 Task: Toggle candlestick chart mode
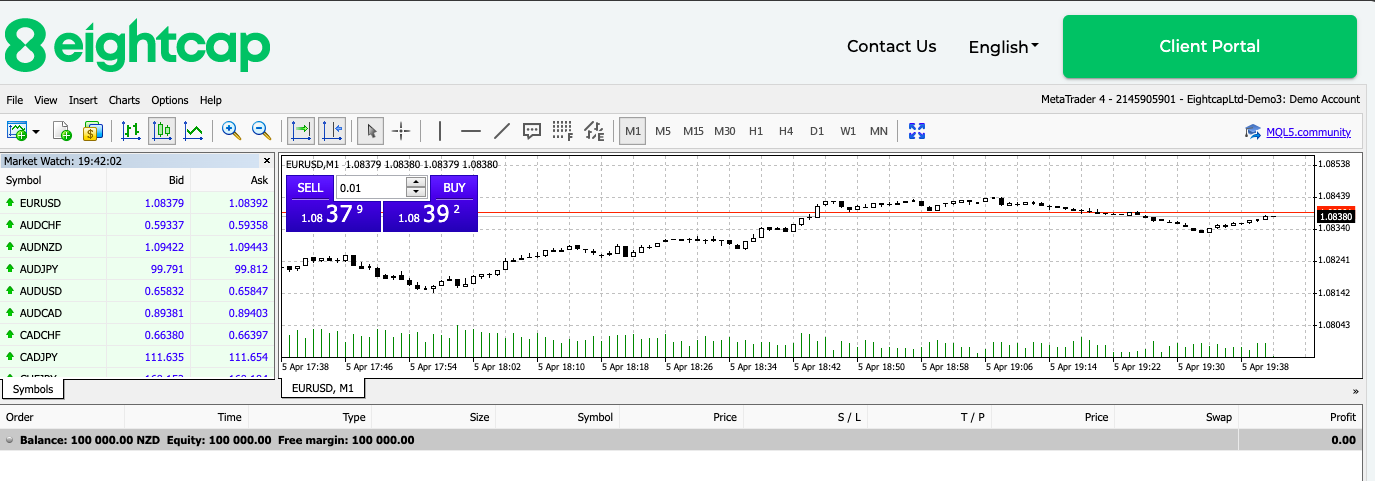tap(162, 130)
